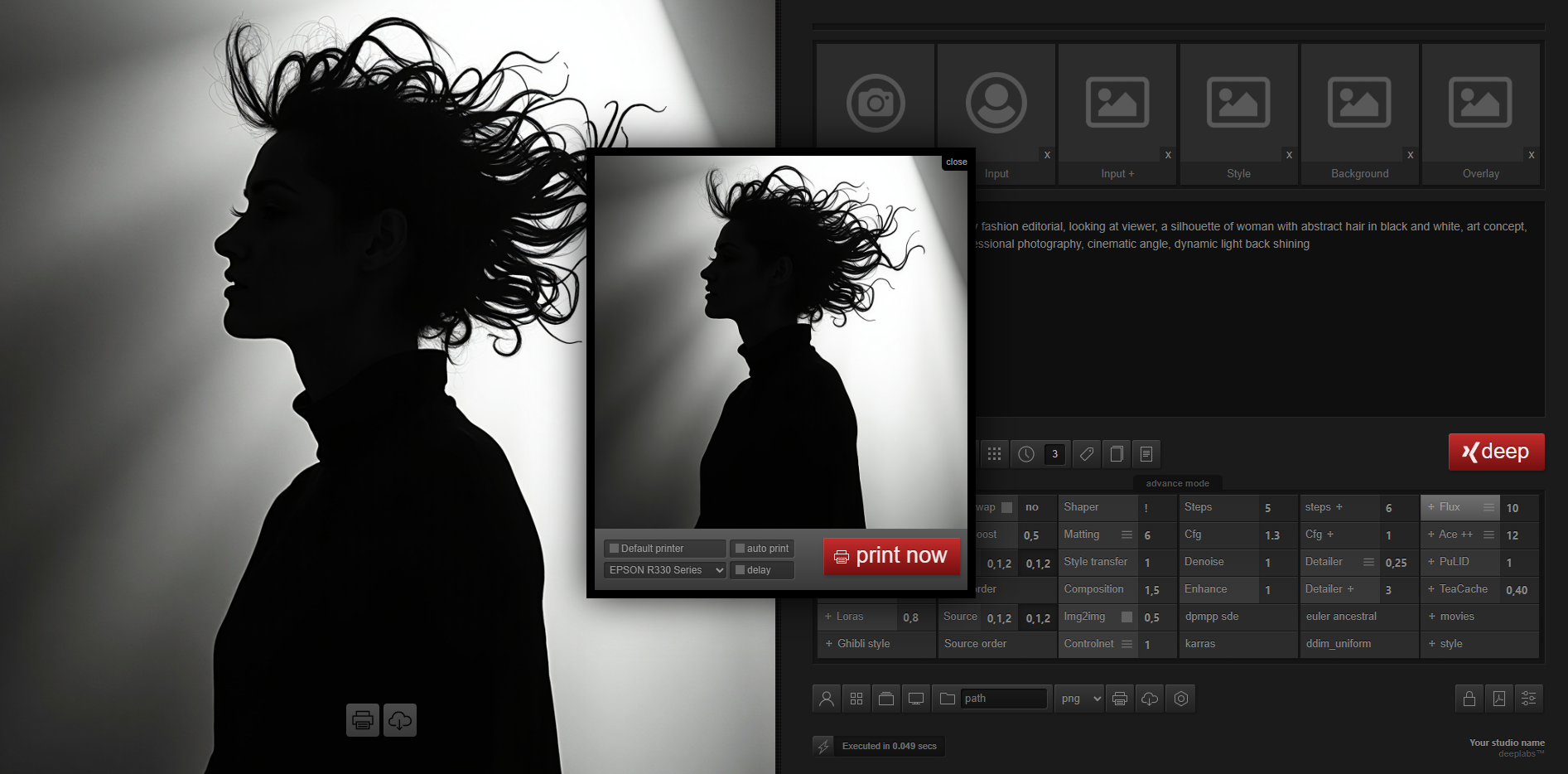Click the stacked layers icon
The width and height of the screenshot is (1568, 774).
click(886, 699)
